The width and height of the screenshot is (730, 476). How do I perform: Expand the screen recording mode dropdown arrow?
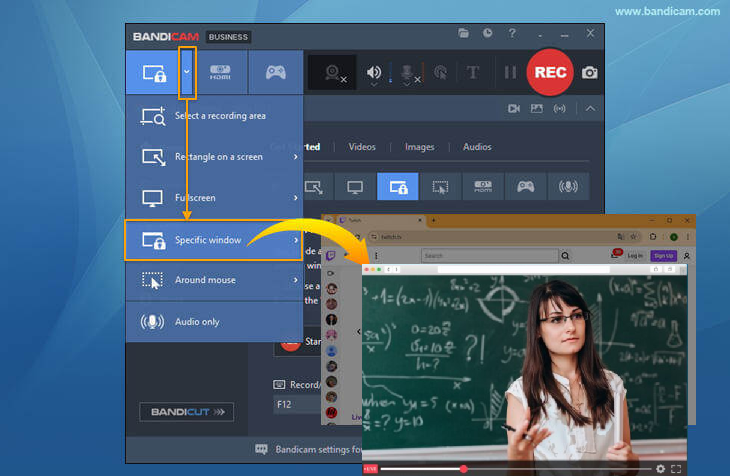(187, 72)
